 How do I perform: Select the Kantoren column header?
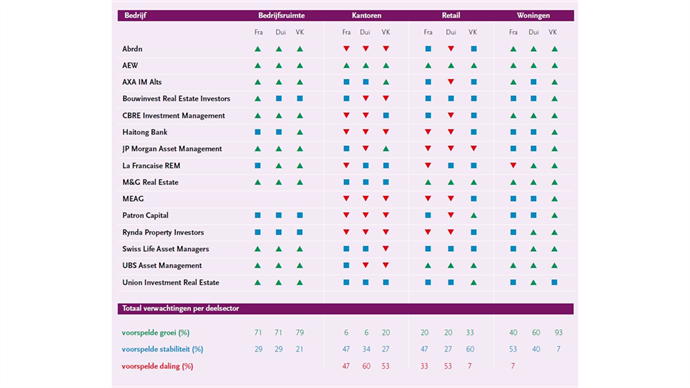pos(366,15)
